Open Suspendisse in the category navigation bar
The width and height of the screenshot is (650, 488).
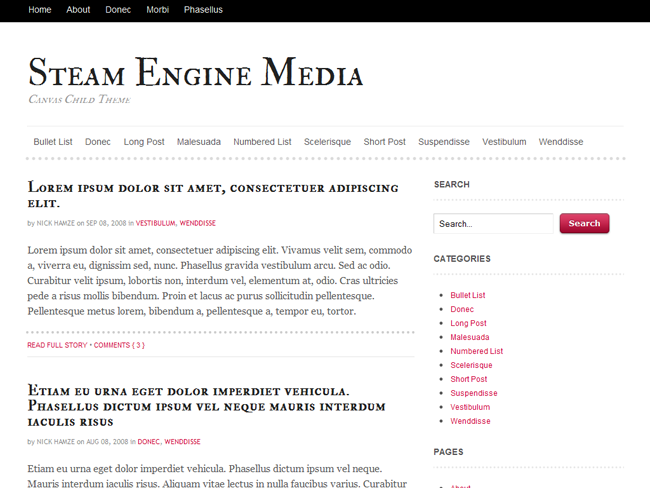444,142
